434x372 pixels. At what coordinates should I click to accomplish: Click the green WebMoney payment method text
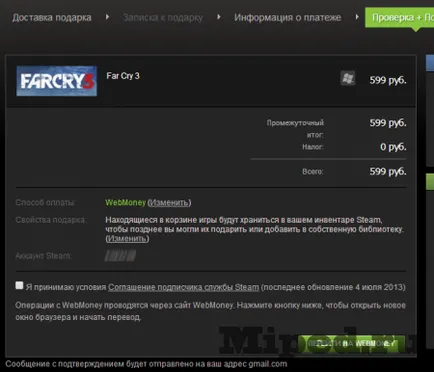click(x=125, y=203)
